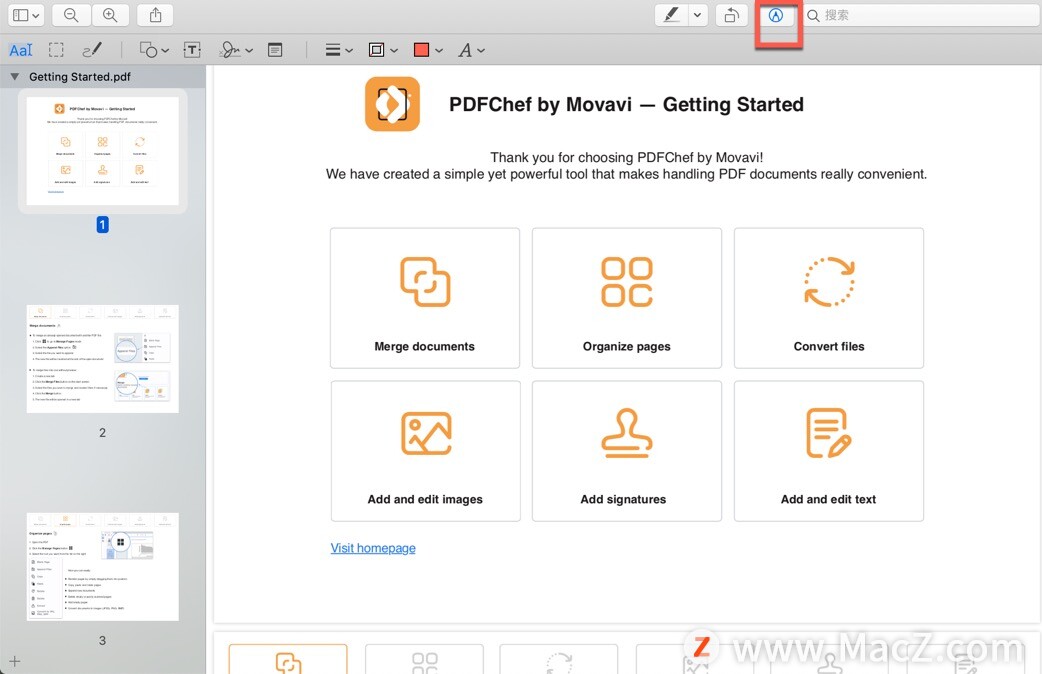This screenshot has height=674, width=1042.
Task: Click the Convert files label
Action: (x=829, y=346)
